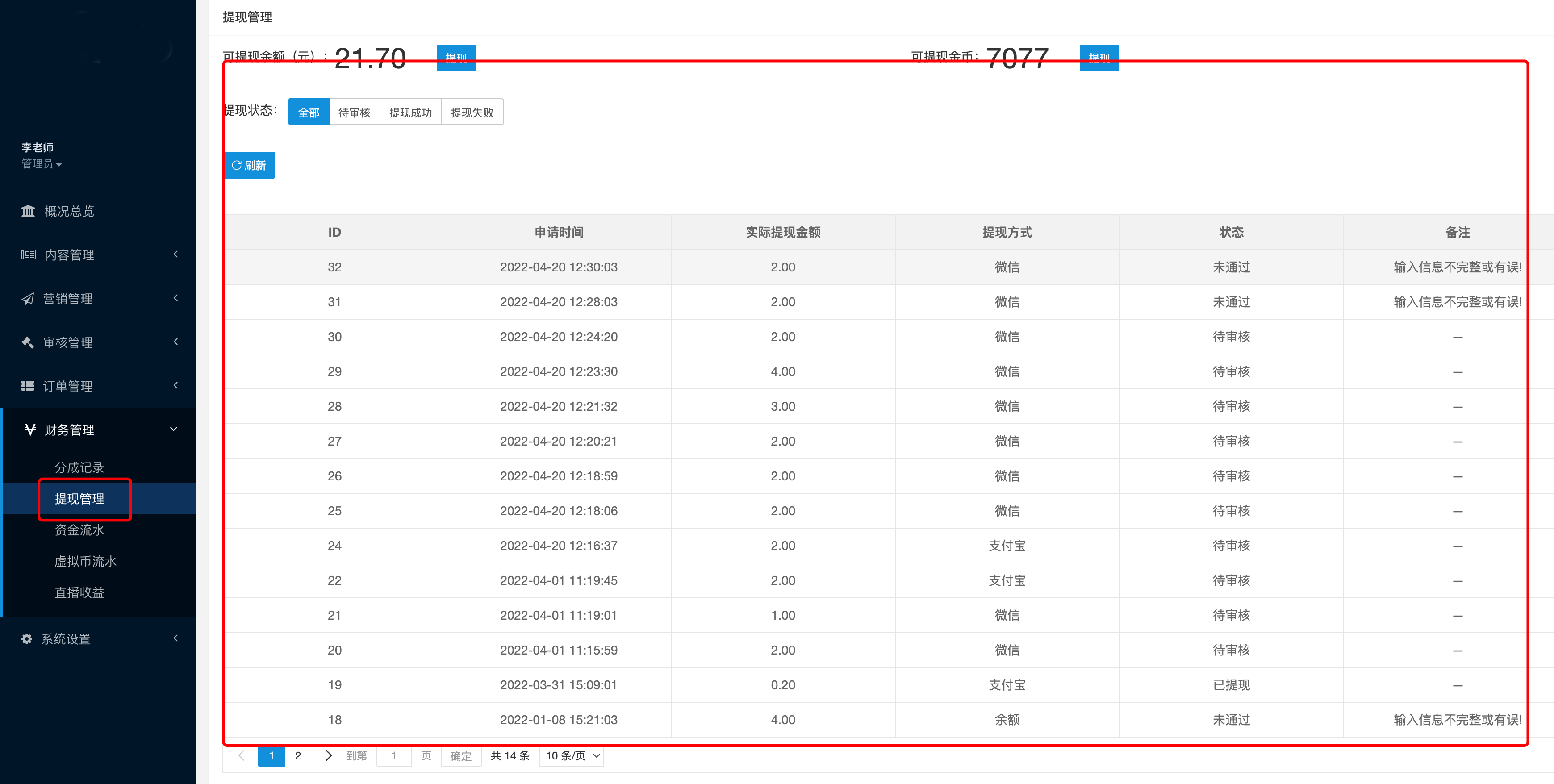Click 未通过 status in row ID 31
This screenshot has width=1554, height=784.
coord(1231,302)
